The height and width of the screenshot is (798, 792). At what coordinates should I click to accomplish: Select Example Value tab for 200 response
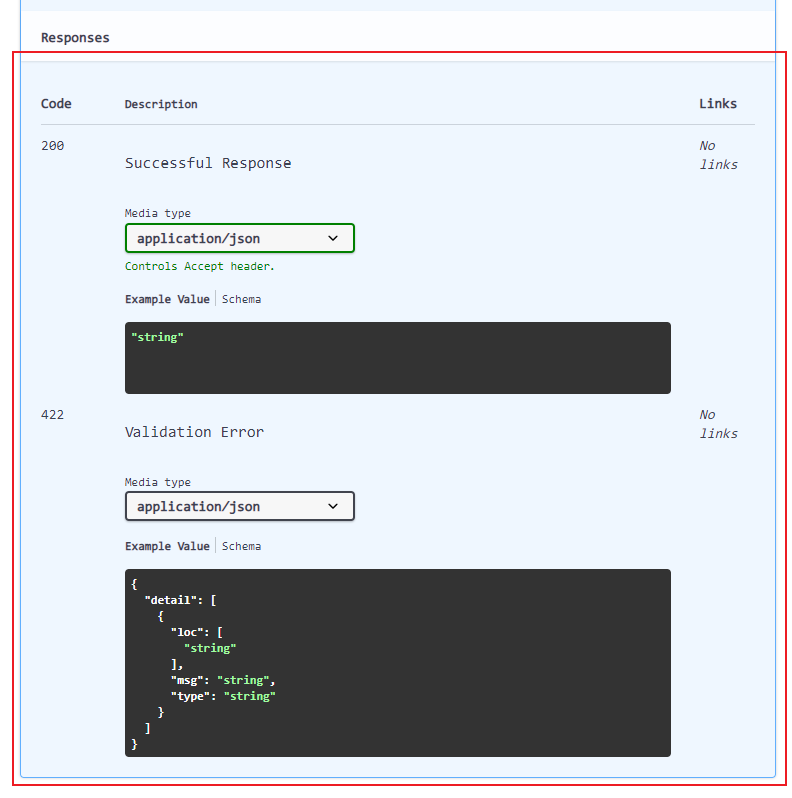[167, 299]
